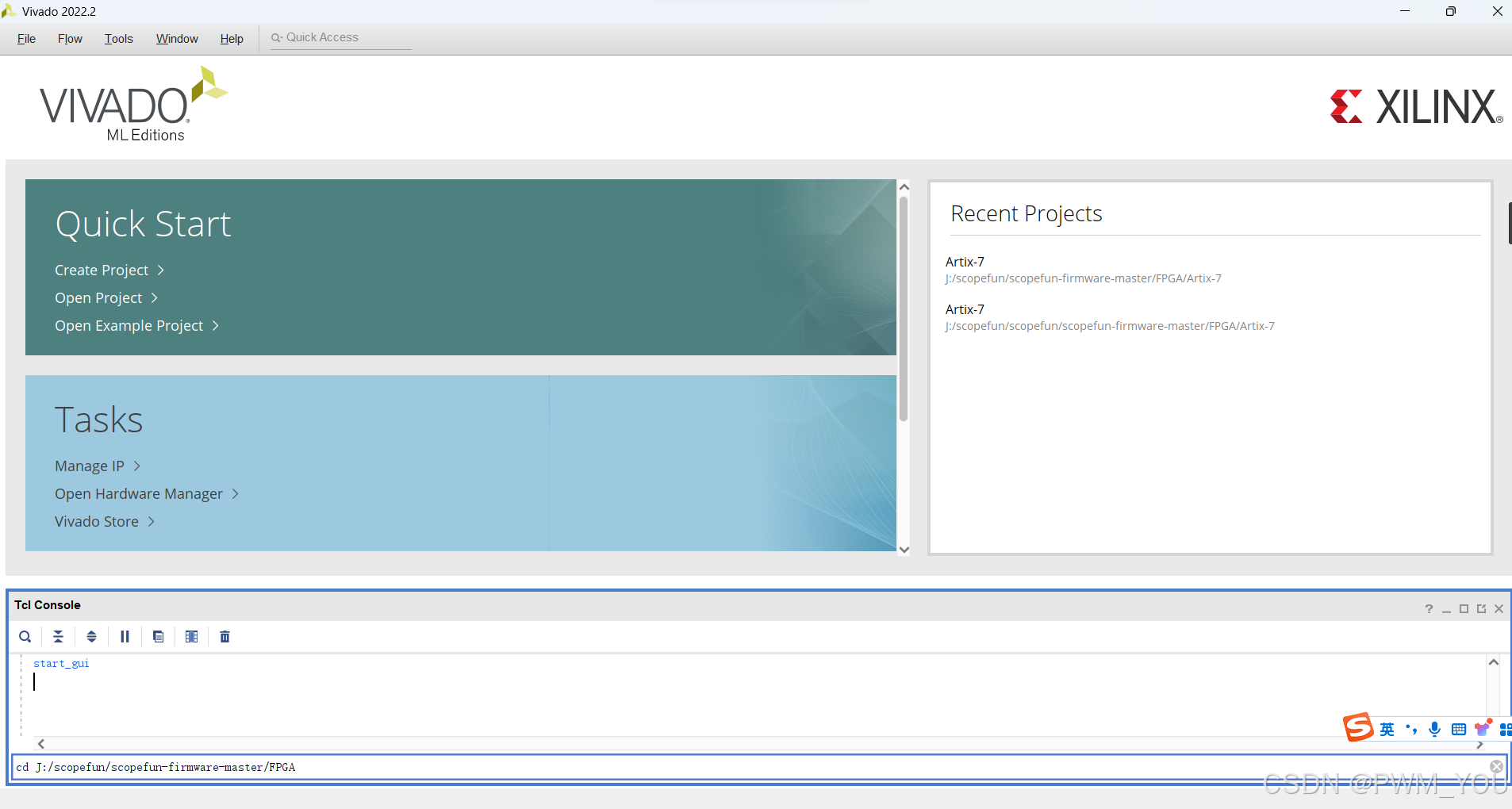Toggle Sogou punctuation mode icon
1512x809 pixels.
tap(1411, 730)
